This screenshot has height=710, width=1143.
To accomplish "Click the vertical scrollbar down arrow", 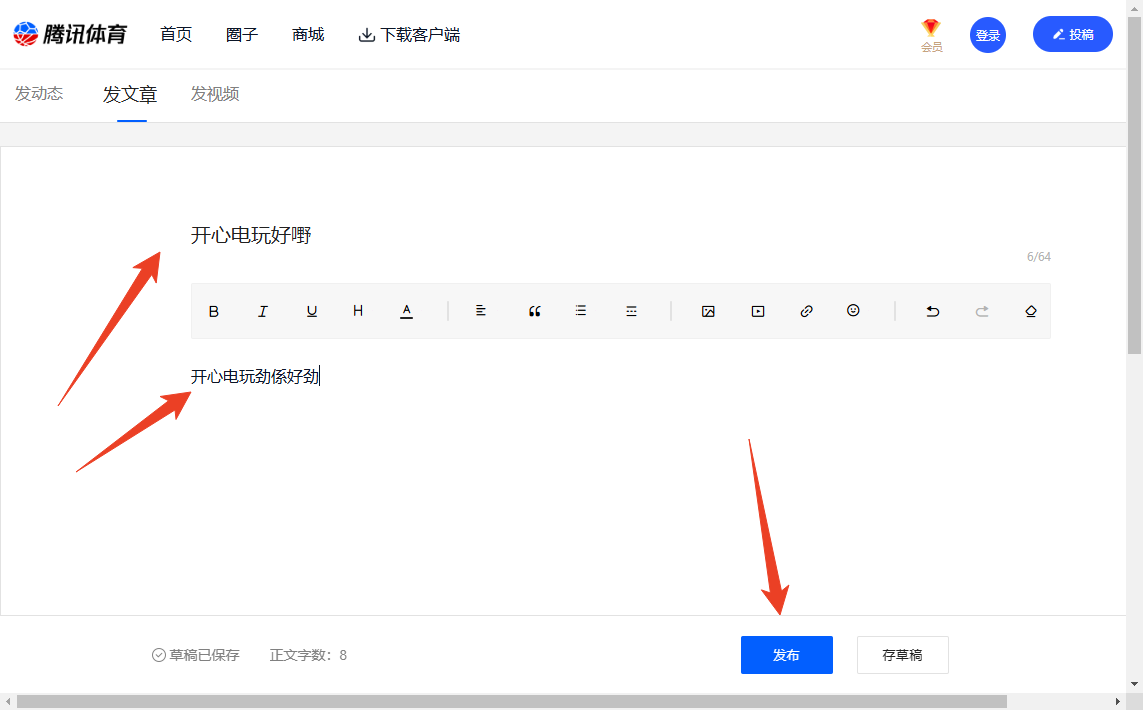I will (1135, 684).
